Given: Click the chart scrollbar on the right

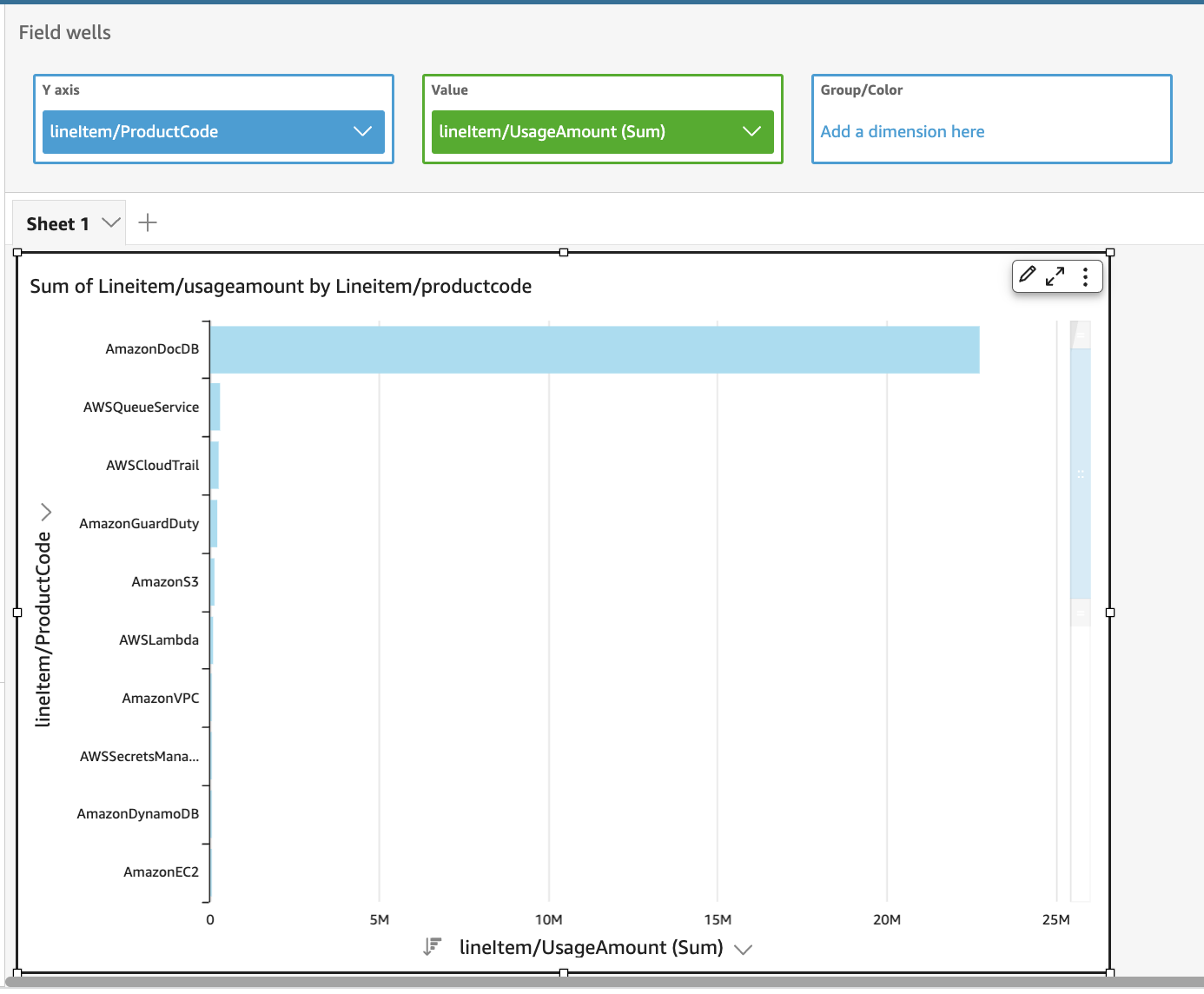Looking at the screenshot, I should click(x=1080, y=461).
